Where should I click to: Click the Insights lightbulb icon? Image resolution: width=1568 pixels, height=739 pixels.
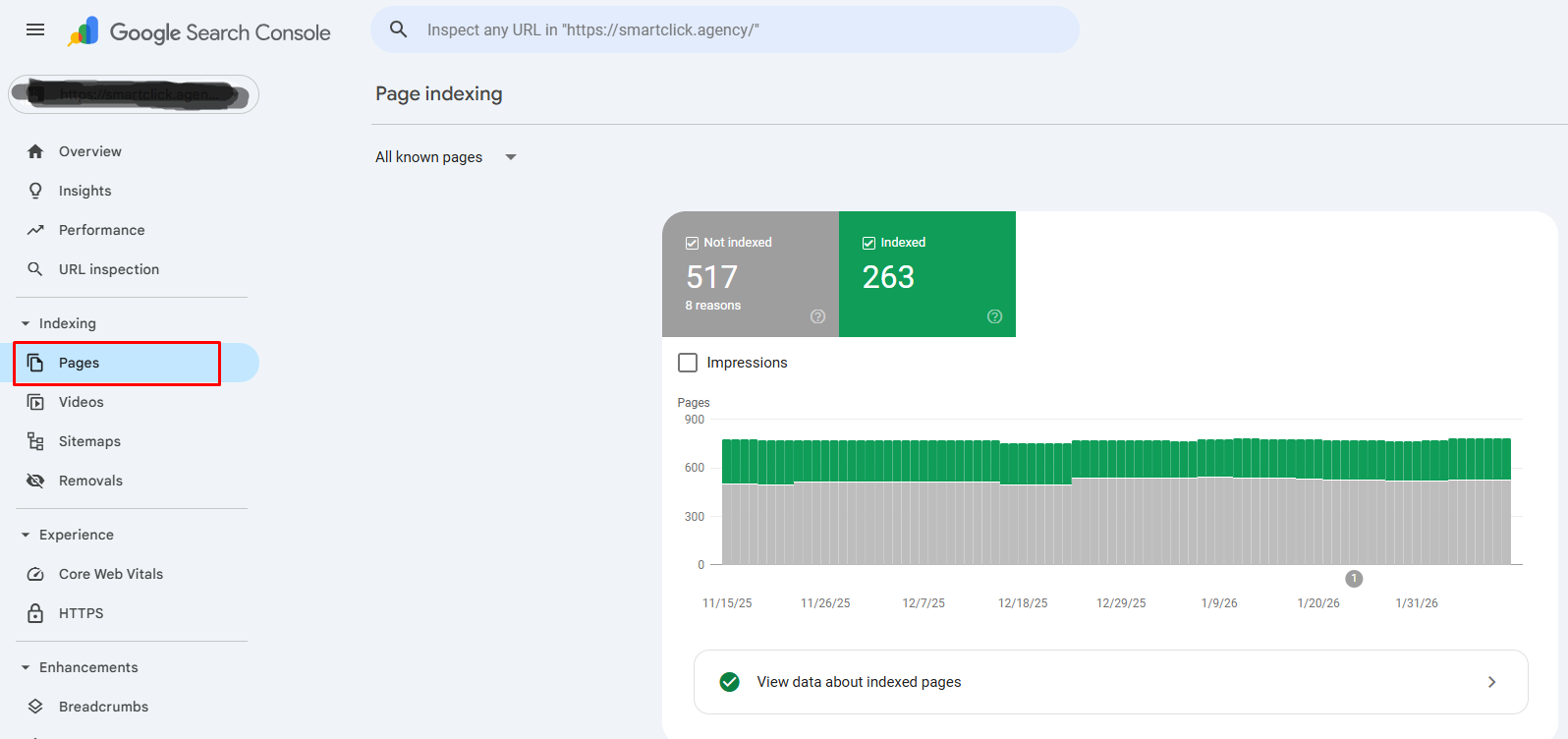[x=35, y=191]
